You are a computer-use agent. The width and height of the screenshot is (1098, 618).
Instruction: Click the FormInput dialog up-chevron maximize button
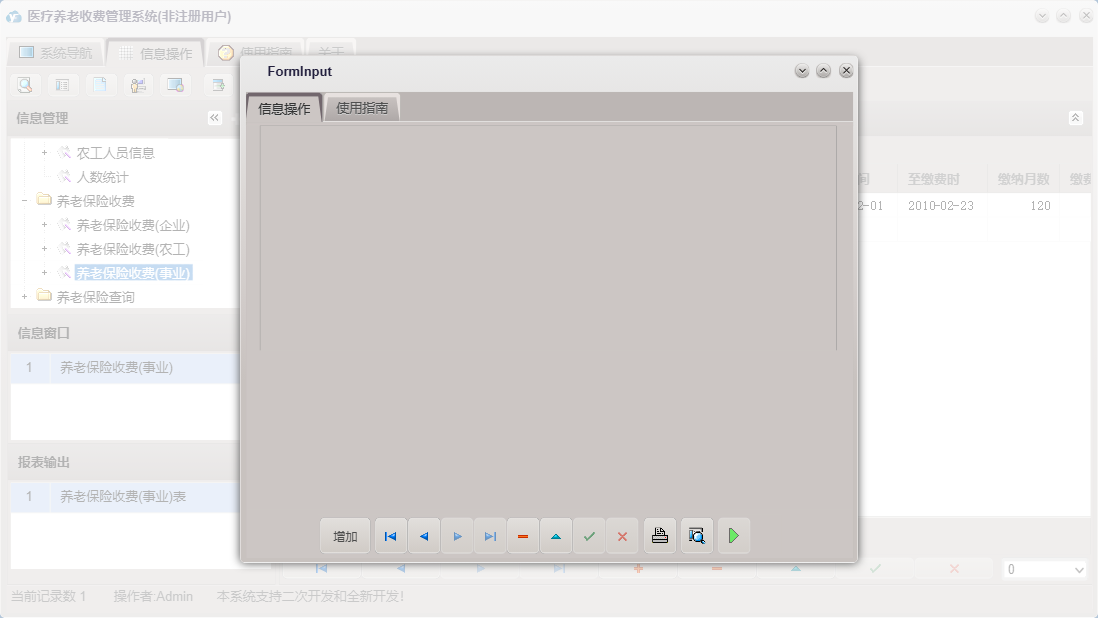(x=824, y=71)
